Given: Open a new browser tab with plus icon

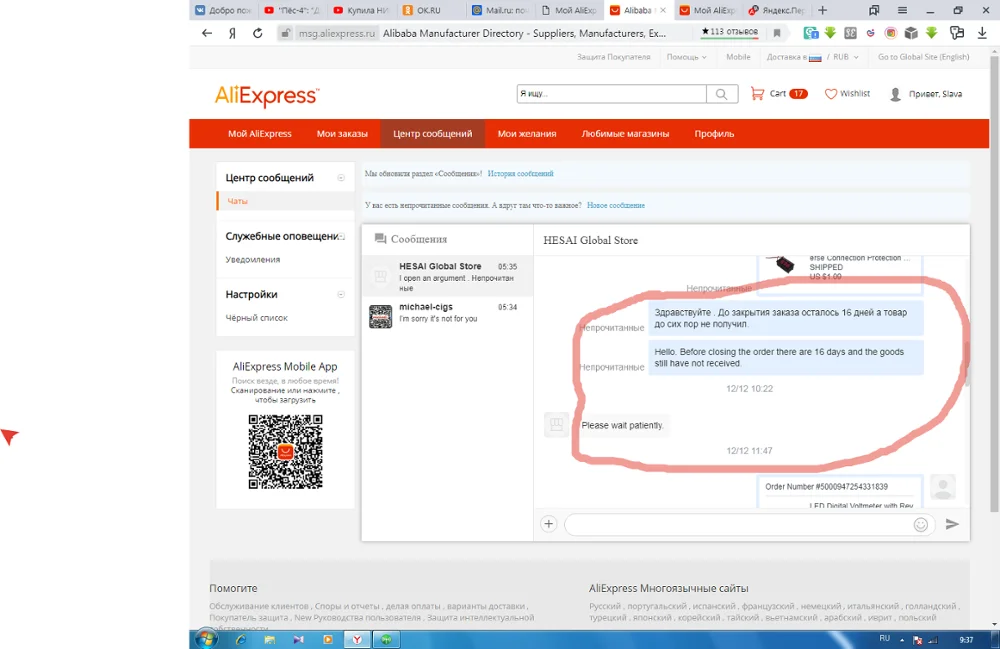Looking at the screenshot, I should pyautogui.click(x=823, y=10).
